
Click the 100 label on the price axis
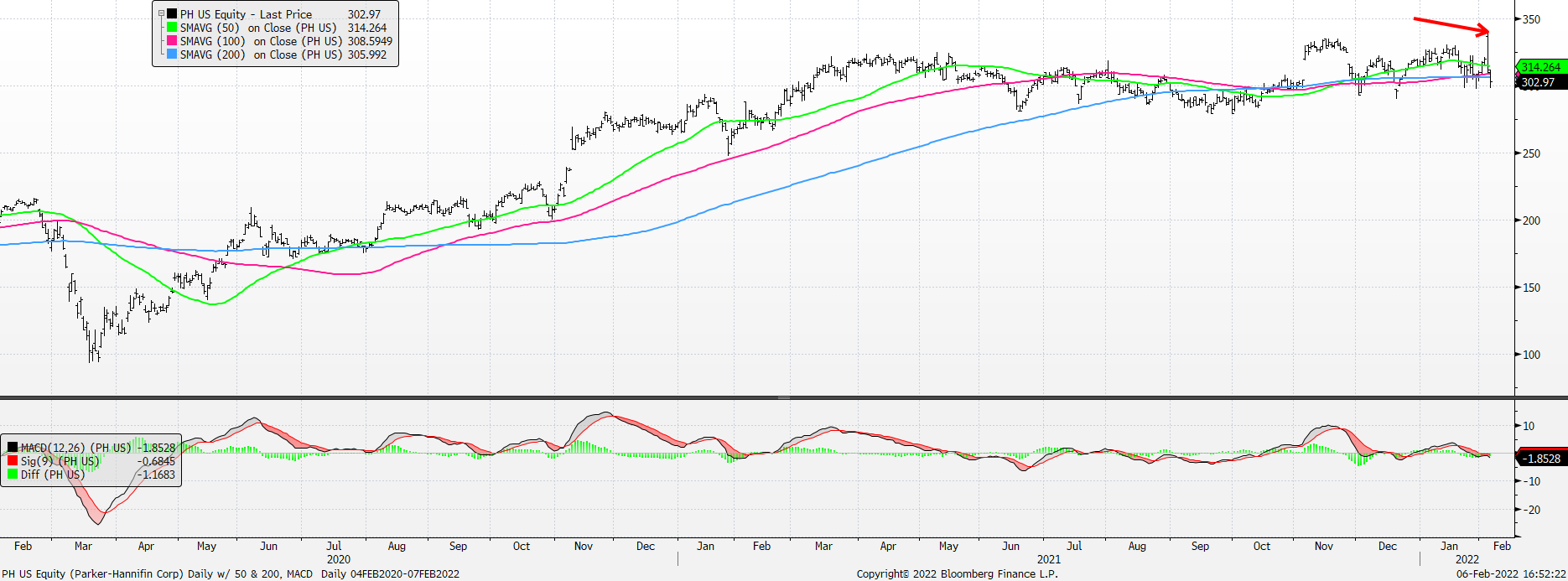[x=1531, y=355]
